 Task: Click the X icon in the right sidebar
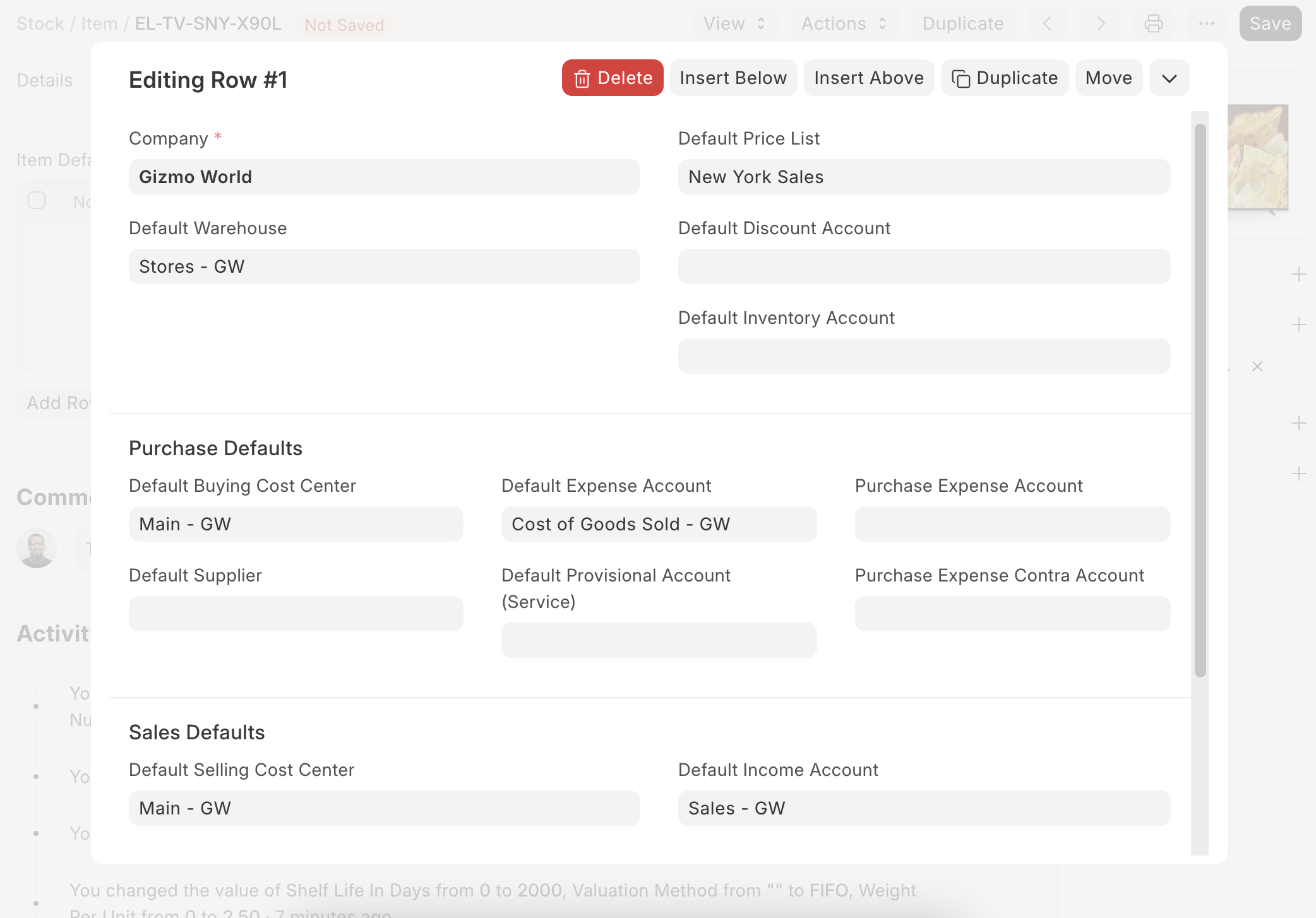click(x=1257, y=366)
